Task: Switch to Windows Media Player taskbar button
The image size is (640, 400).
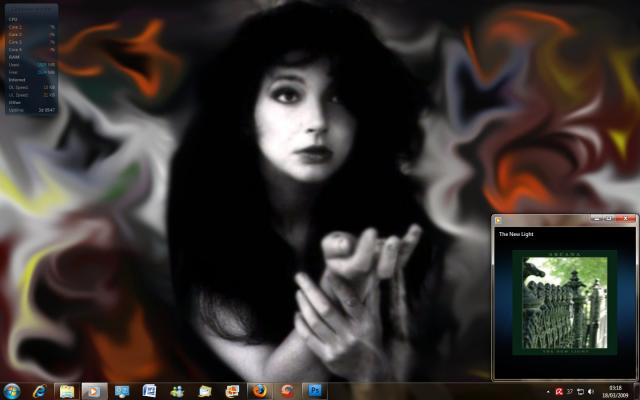Action: click(x=94, y=391)
